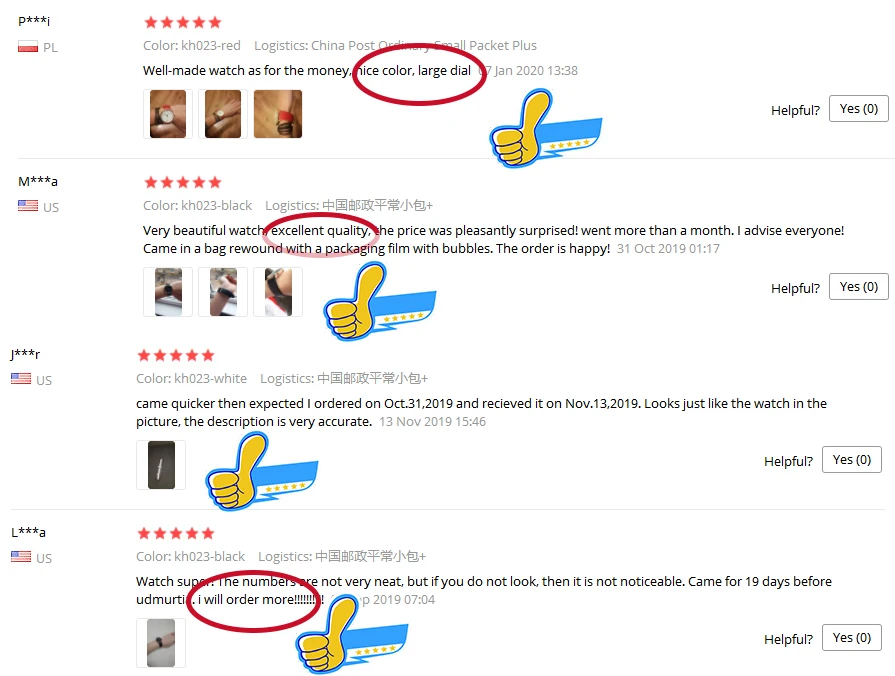Open first red watch photo in P***i's review
Screen dimensions: 895x676
click(x=168, y=114)
